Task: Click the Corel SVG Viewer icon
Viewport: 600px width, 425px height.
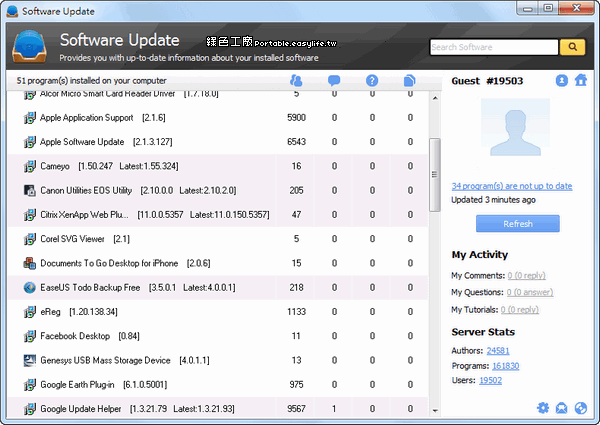Action: [30, 239]
